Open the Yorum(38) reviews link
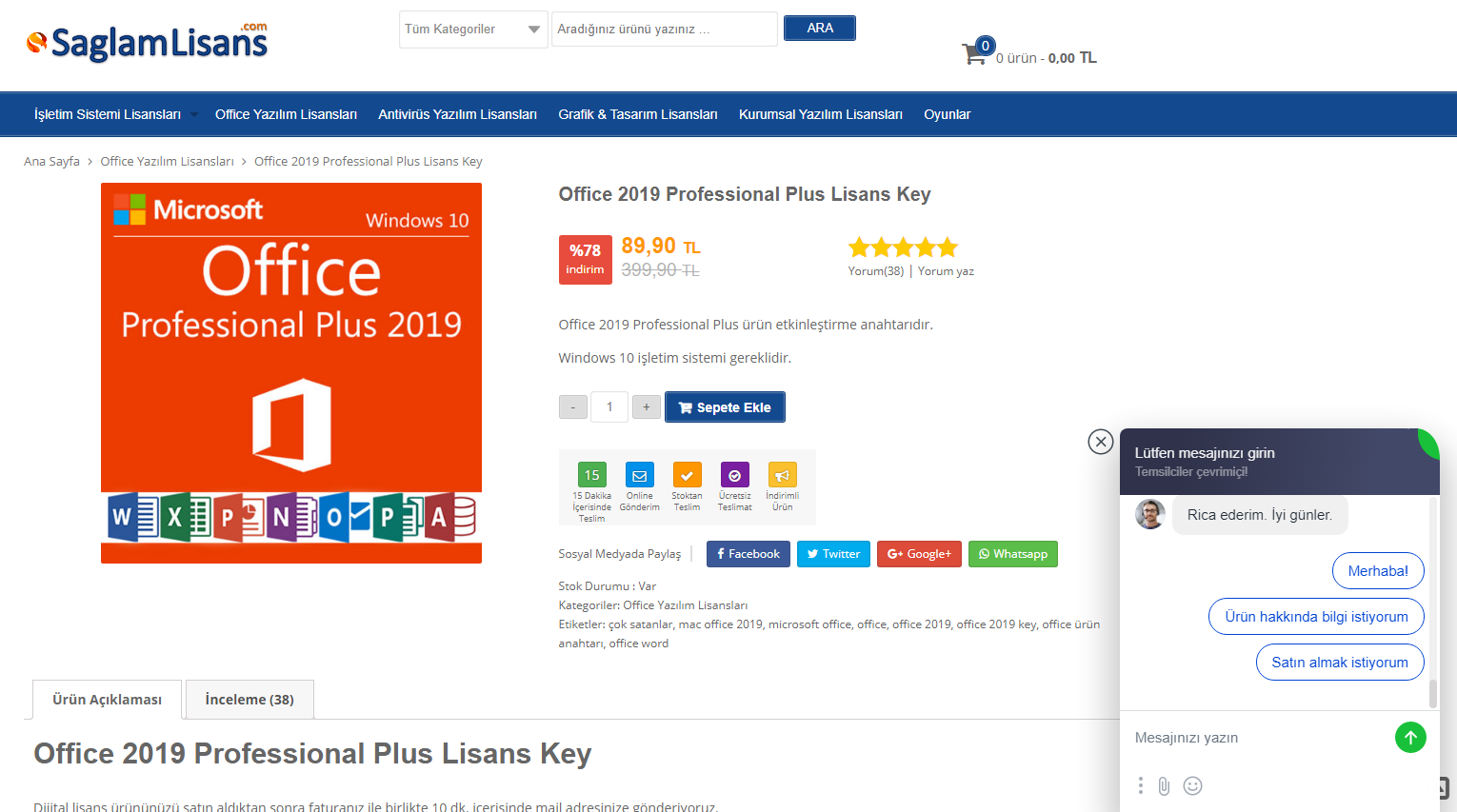The height and width of the screenshot is (812, 1457). click(876, 271)
